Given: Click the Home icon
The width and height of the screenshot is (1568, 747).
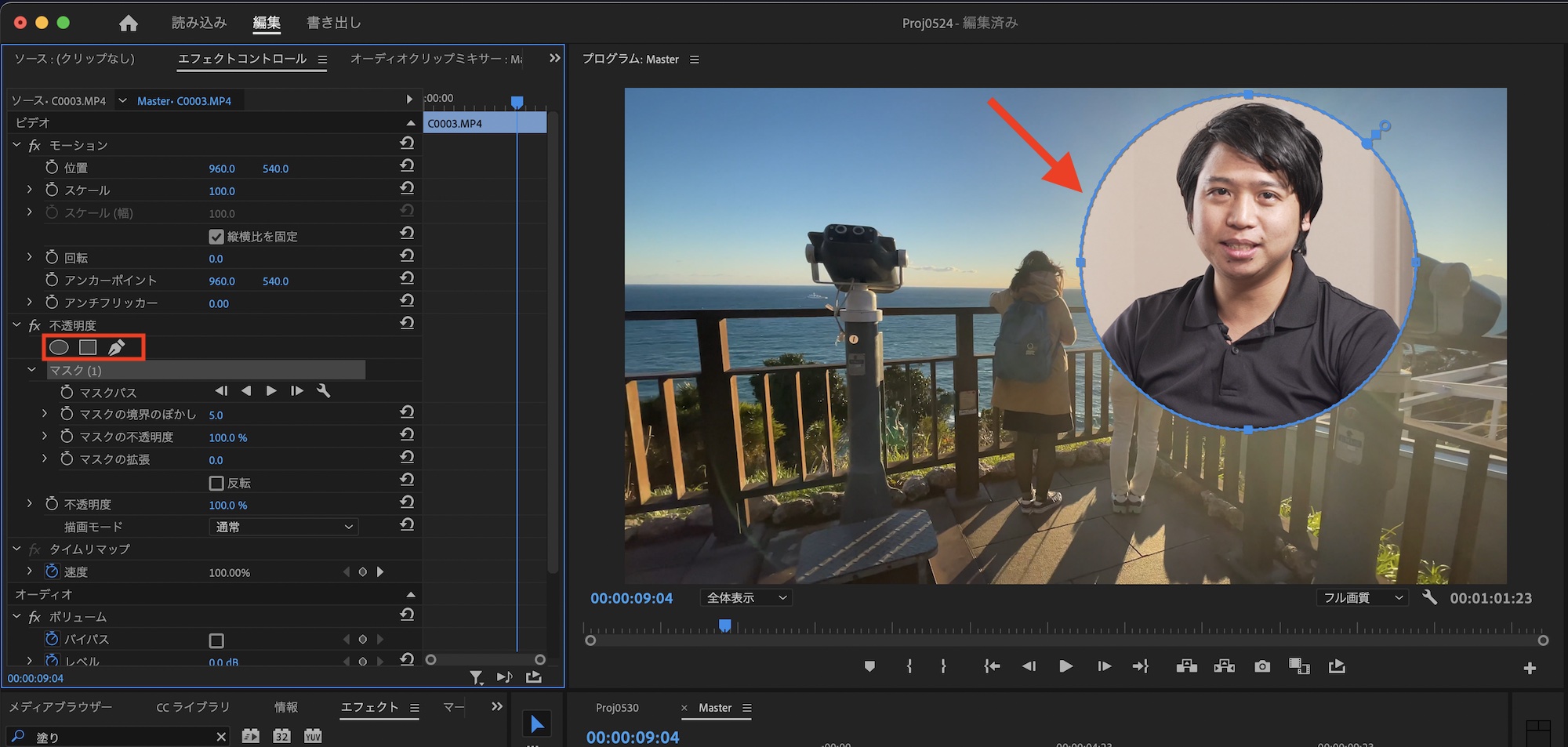Looking at the screenshot, I should click(129, 24).
